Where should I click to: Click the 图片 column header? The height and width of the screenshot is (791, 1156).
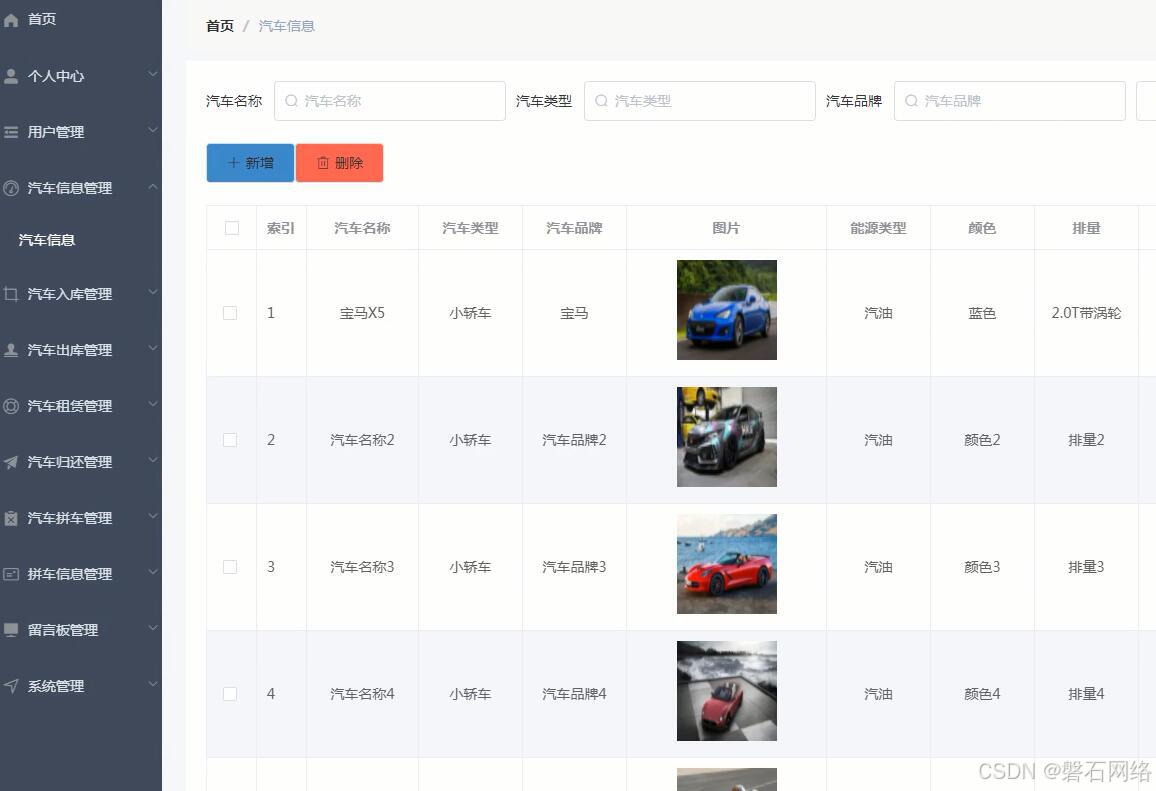click(x=726, y=228)
